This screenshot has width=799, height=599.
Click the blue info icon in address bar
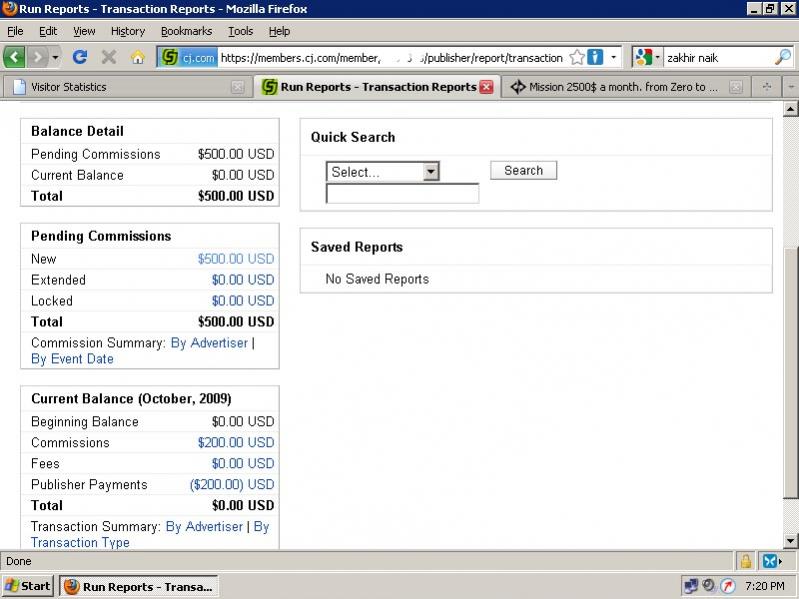[x=595, y=57]
